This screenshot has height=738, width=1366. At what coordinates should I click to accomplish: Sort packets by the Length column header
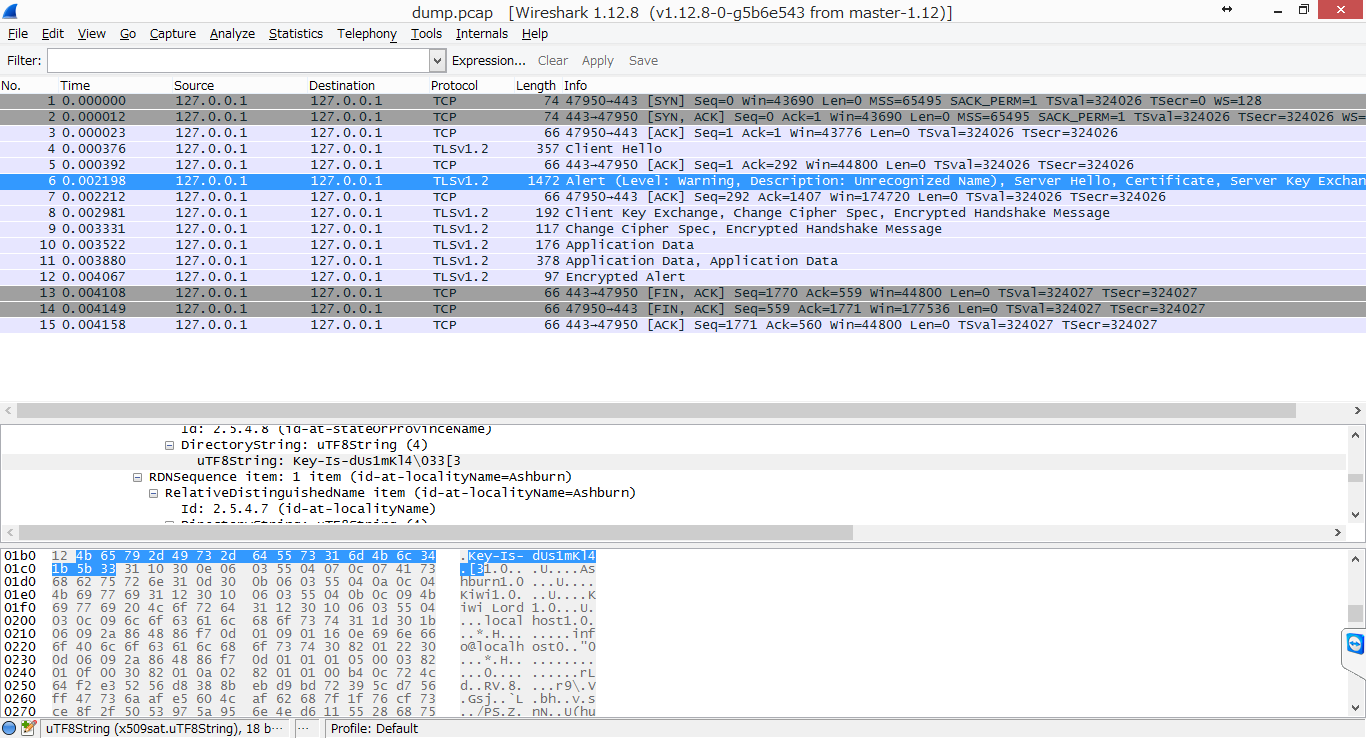[x=536, y=85]
